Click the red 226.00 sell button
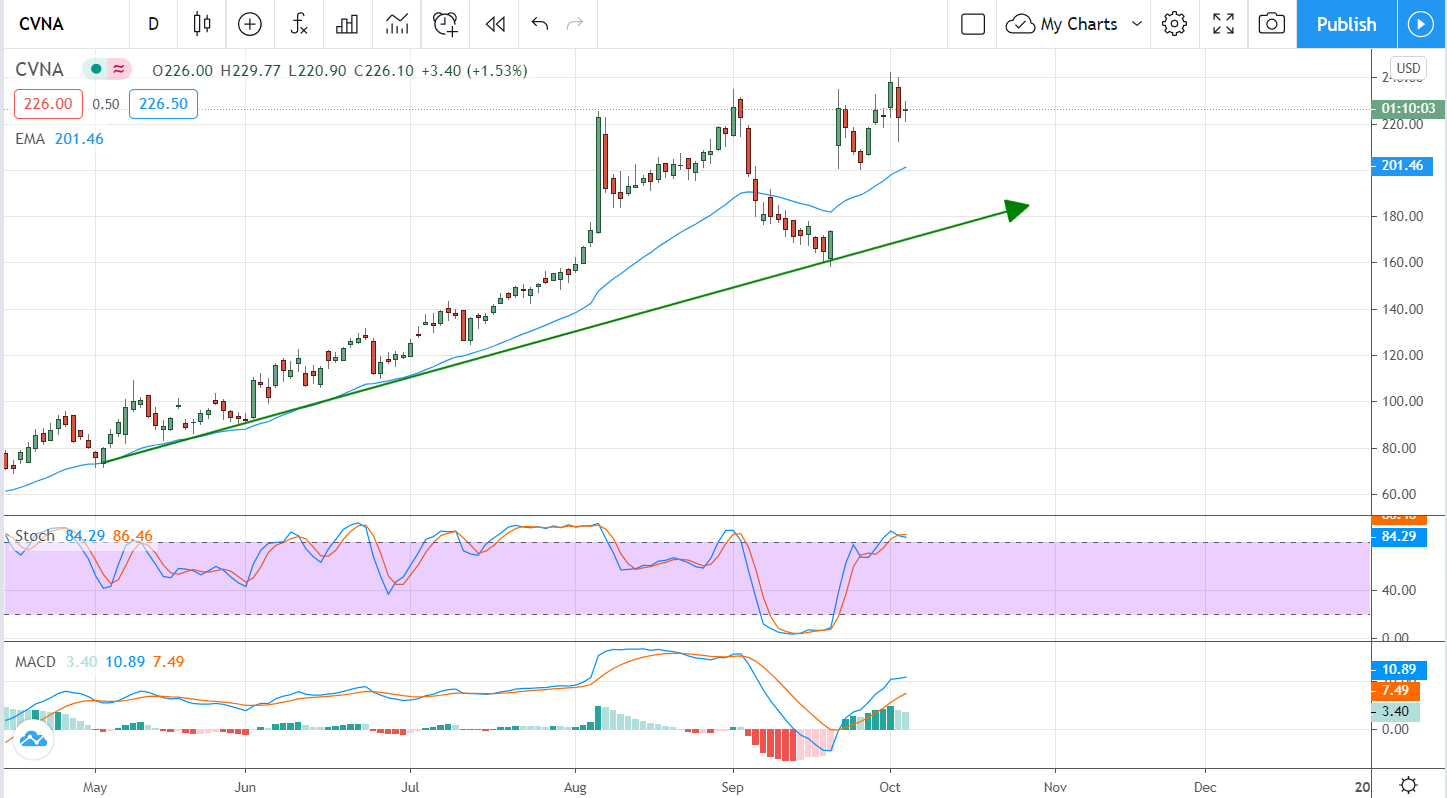Viewport: 1447px width, 798px height. pos(48,104)
